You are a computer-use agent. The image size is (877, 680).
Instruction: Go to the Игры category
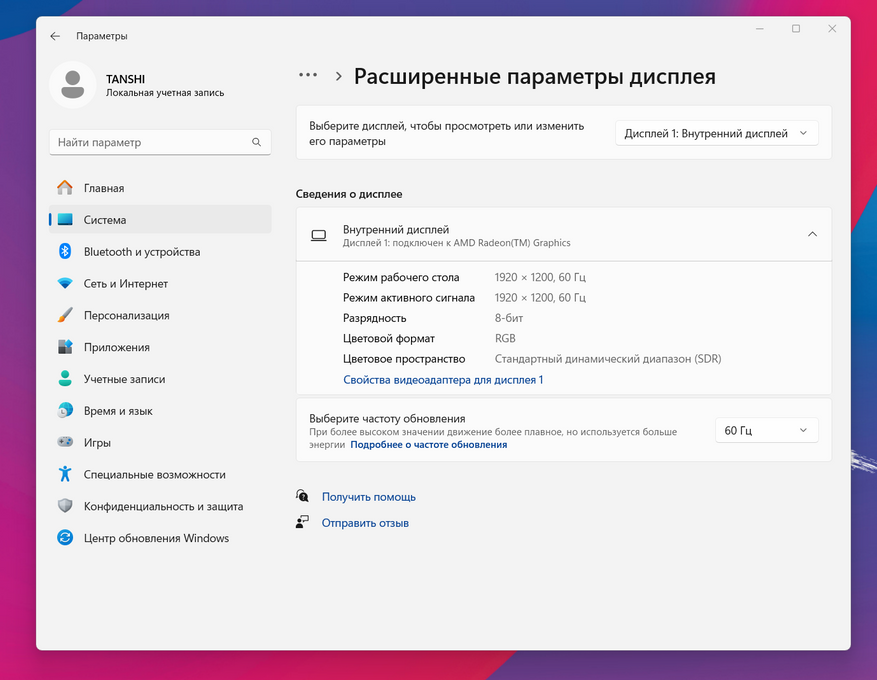coord(160,442)
